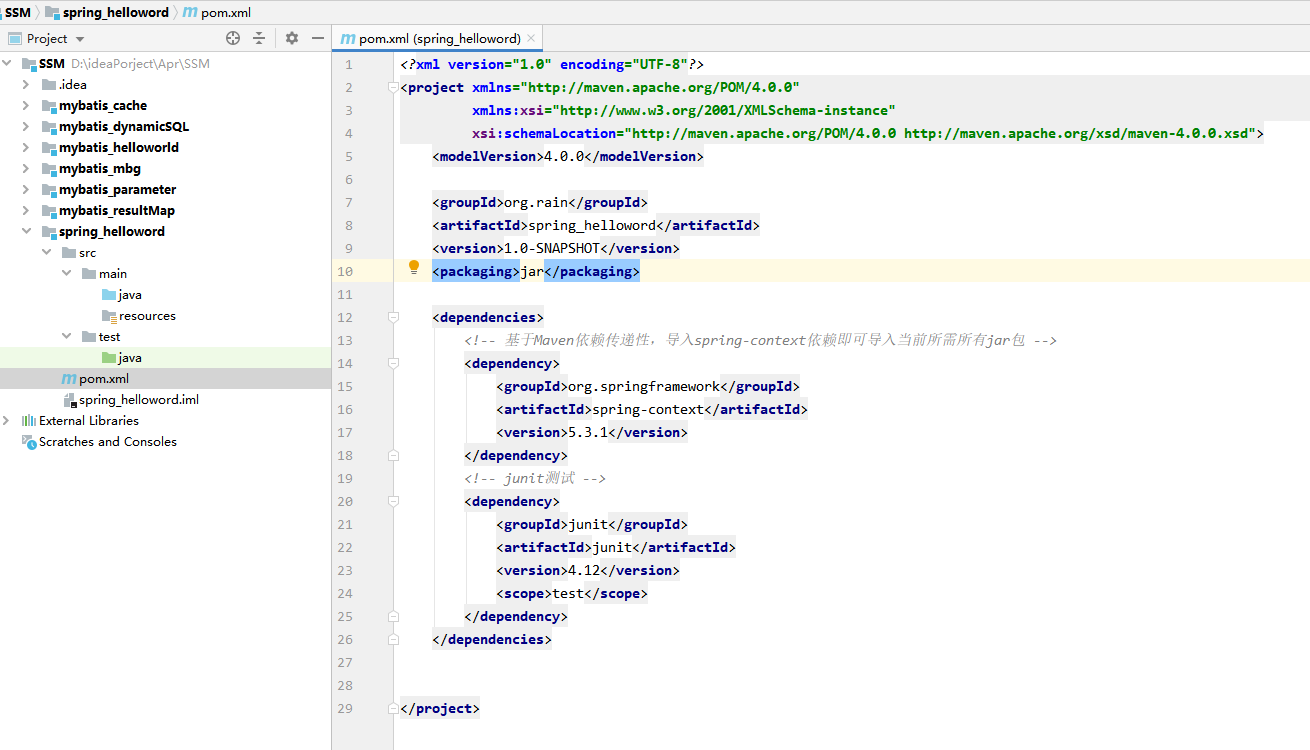Expand the mybatis_mbg module arrow
This screenshot has height=750, width=1310.
(x=27, y=169)
